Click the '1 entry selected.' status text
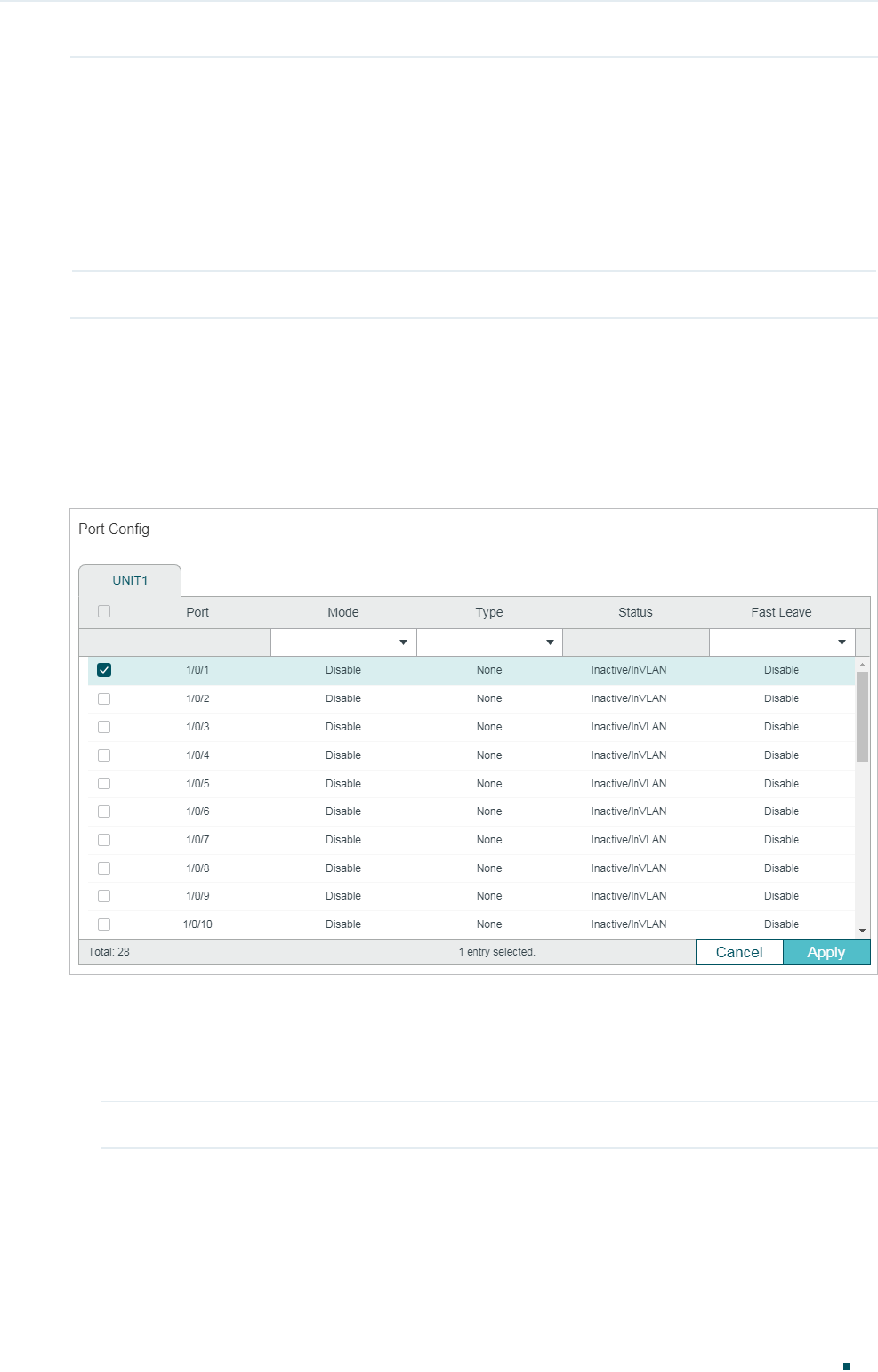 pyautogui.click(x=497, y=952)
